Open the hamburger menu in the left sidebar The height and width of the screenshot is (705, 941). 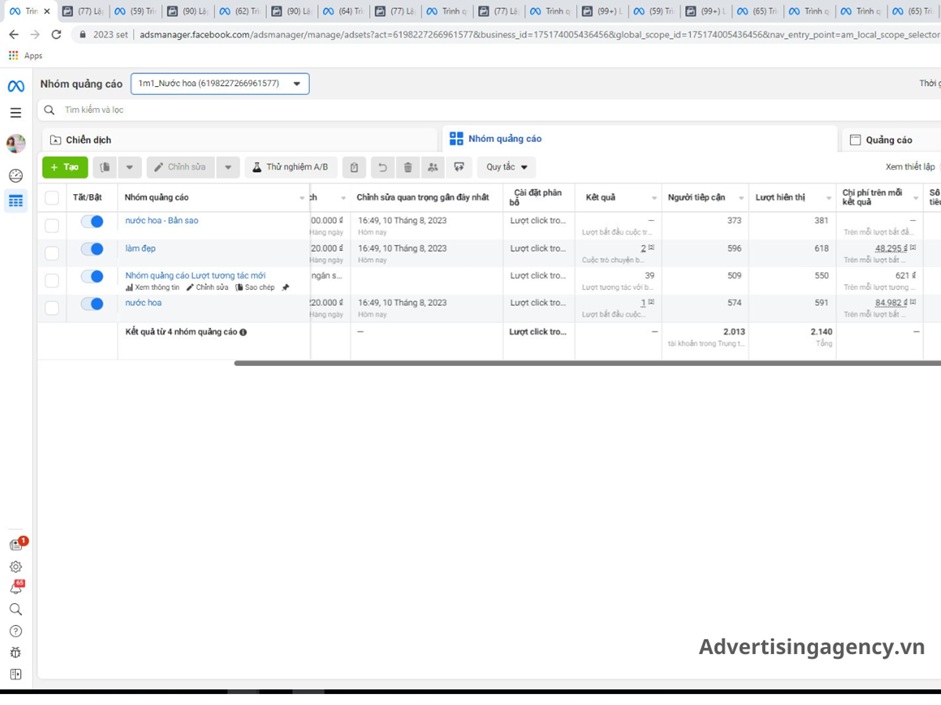click(16, 113)
